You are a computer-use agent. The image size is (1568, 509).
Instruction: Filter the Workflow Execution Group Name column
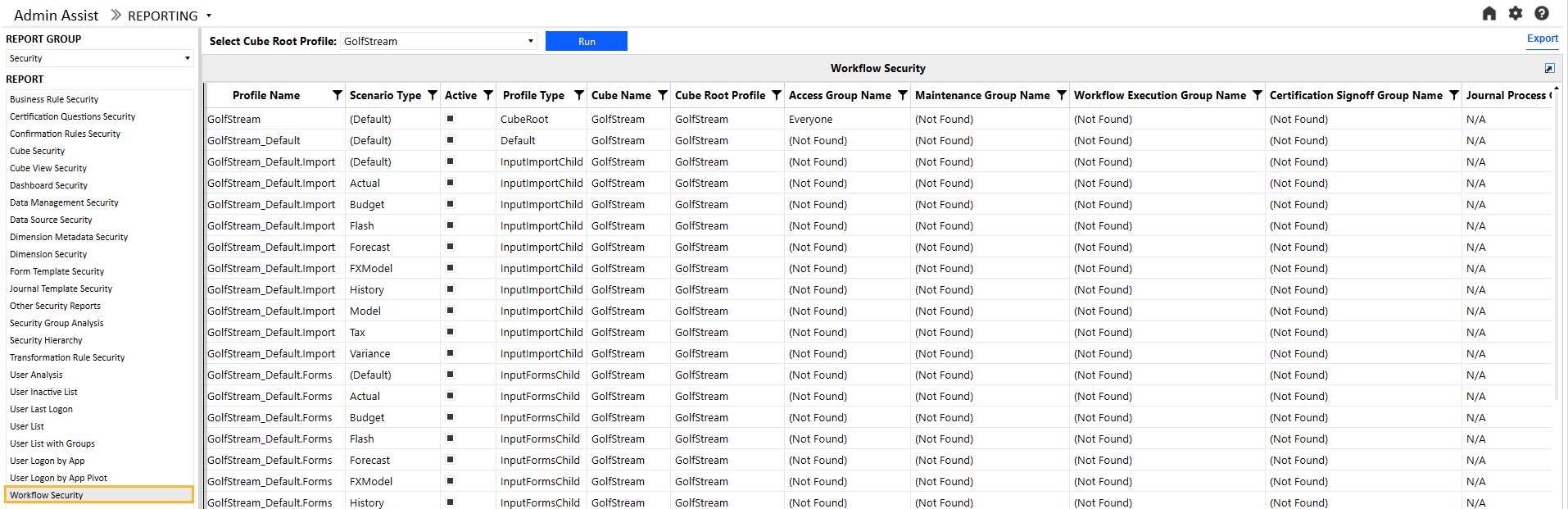1258,96
